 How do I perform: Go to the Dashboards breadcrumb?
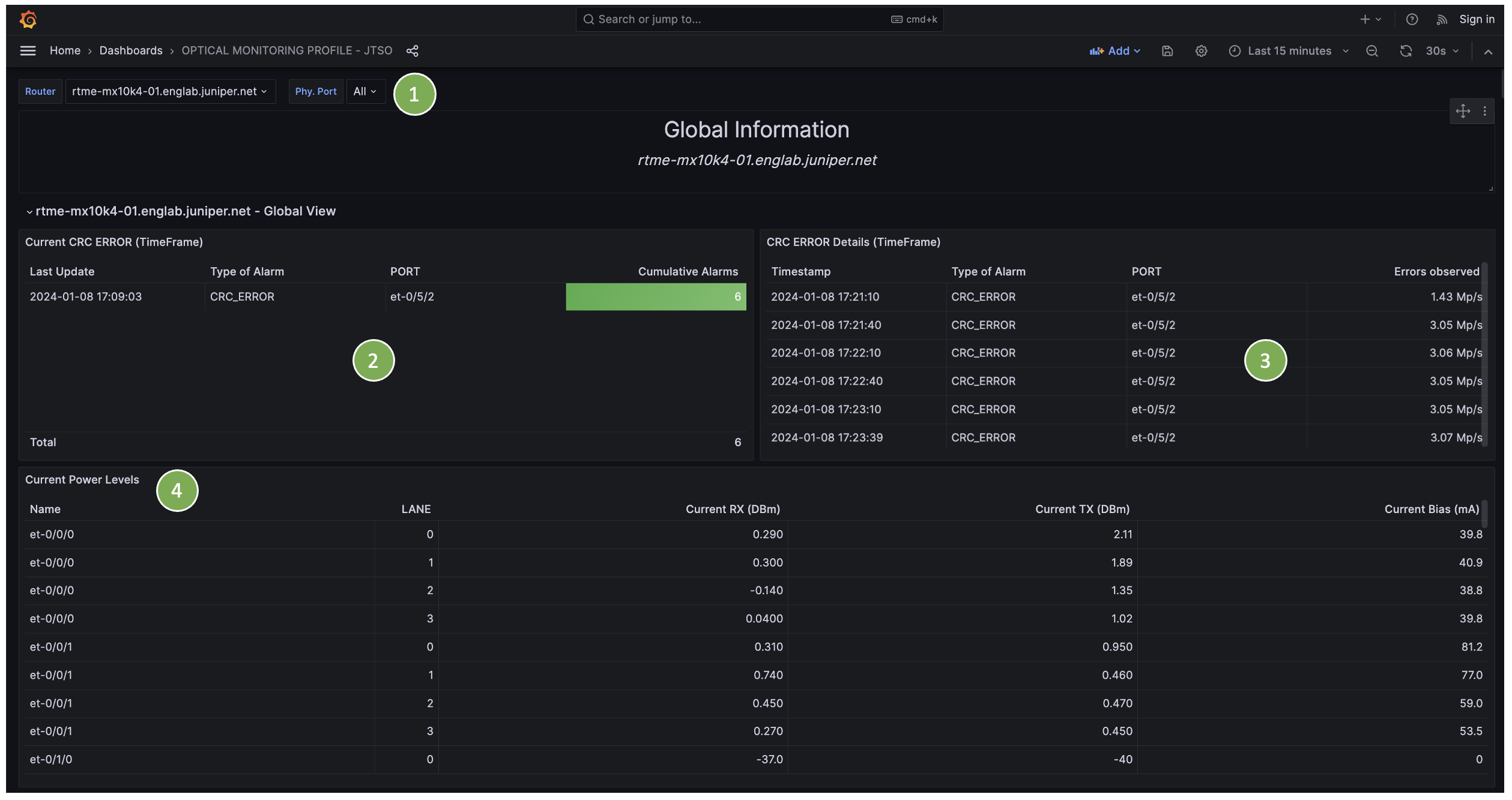click(131, 50)
